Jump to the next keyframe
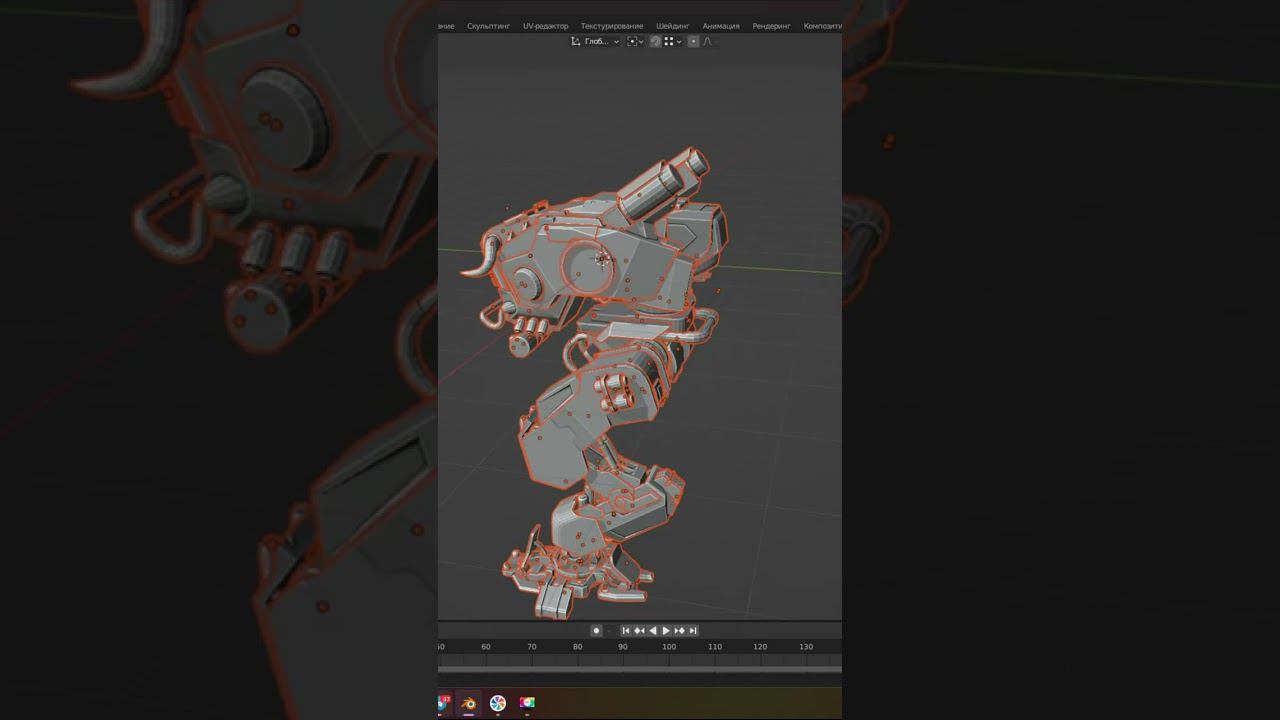 [x=679, y=630]
